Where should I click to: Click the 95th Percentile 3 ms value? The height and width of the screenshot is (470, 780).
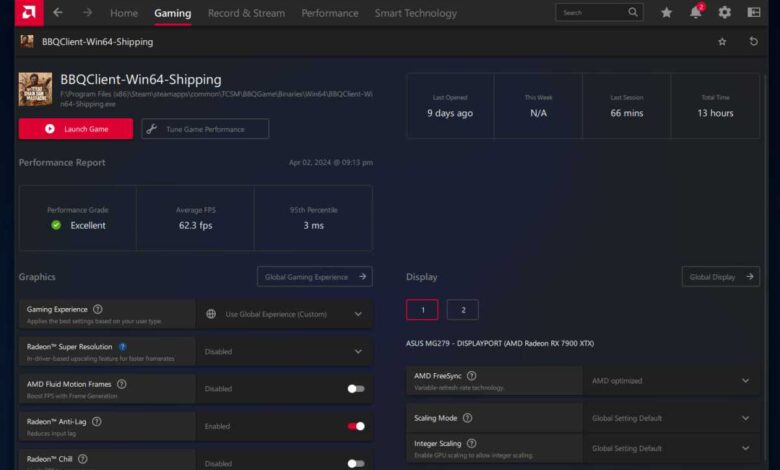pyautogui.click(x=313, y=225)
